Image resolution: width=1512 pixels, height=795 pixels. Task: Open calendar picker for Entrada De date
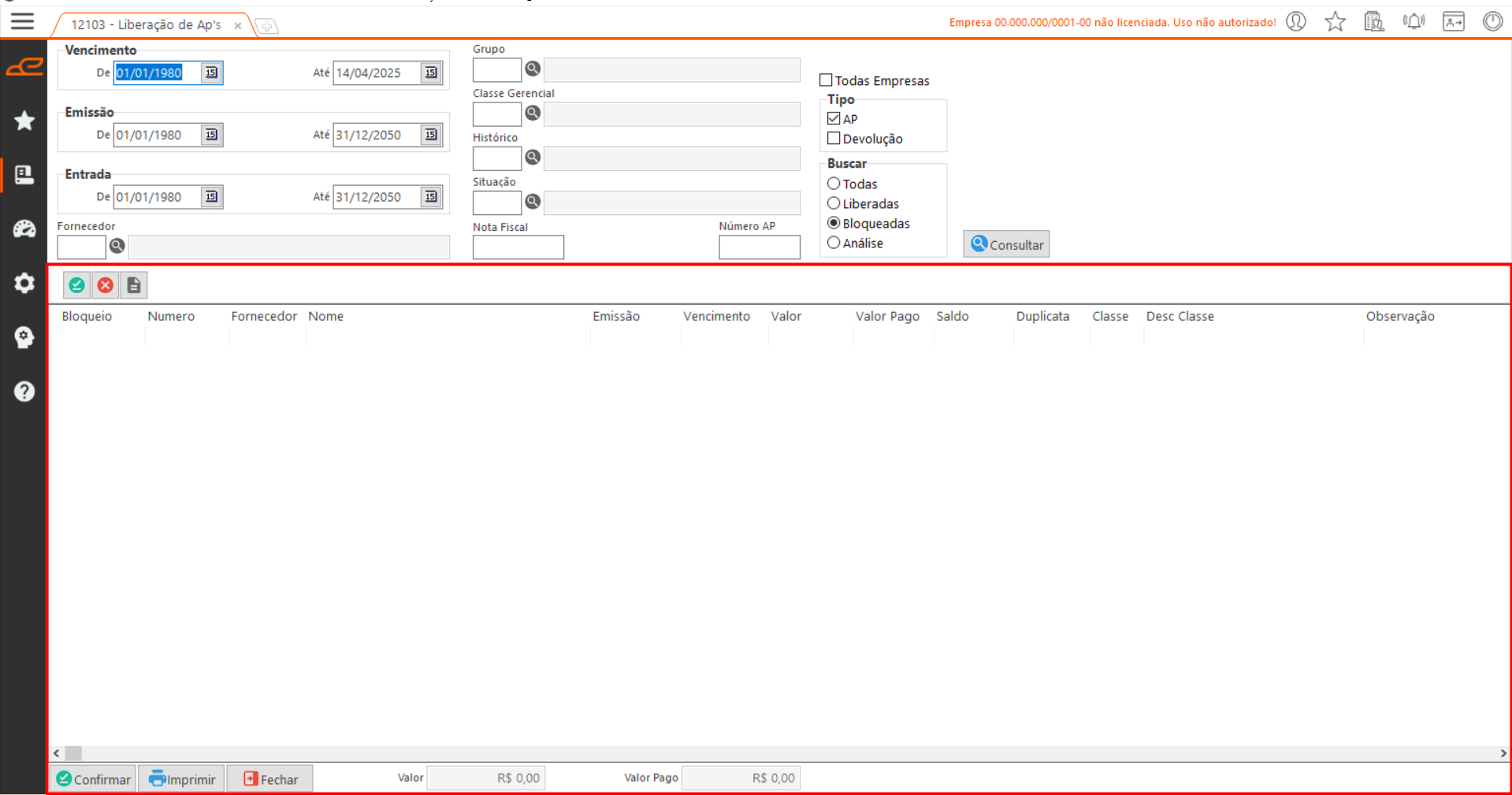[x=211, y=197]
